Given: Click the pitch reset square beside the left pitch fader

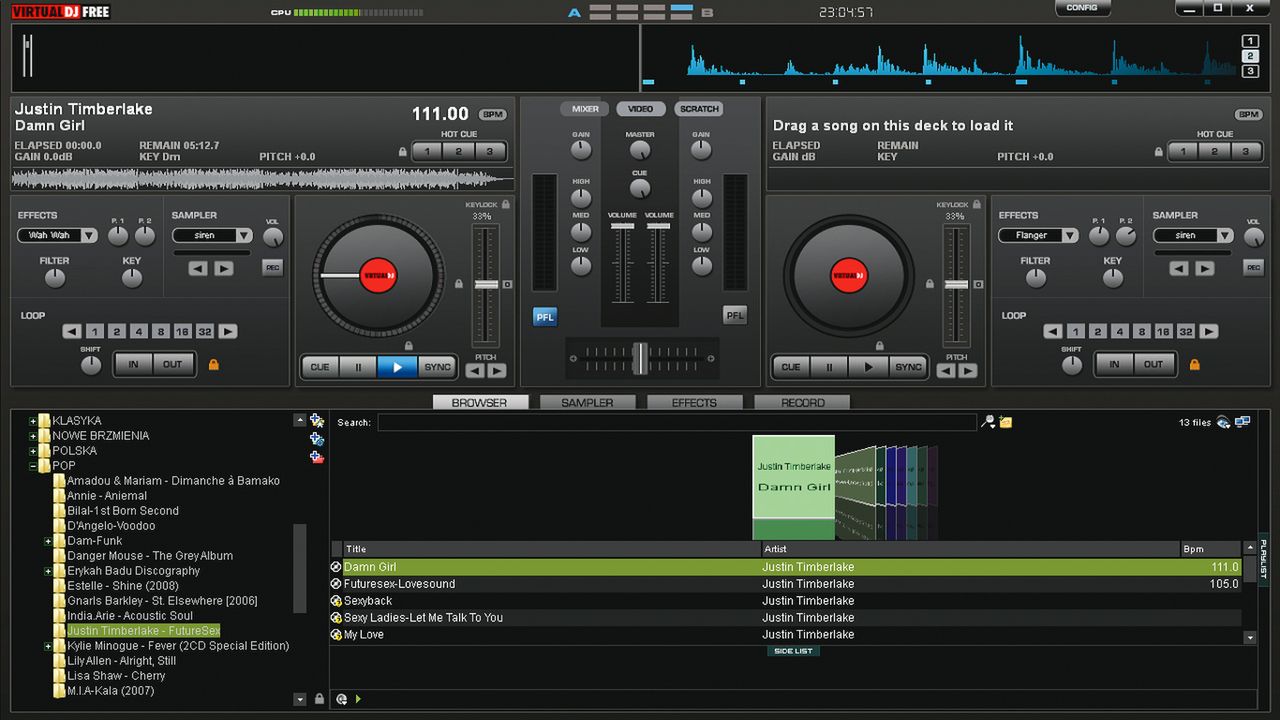Looking at the screenshot, I should [x=507, y=285].
